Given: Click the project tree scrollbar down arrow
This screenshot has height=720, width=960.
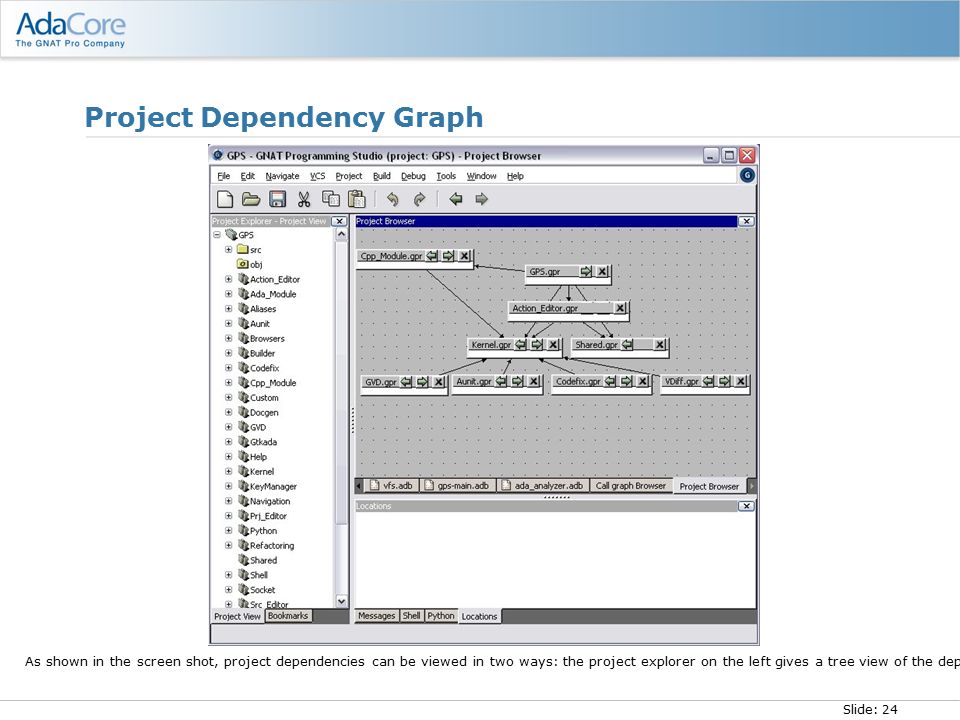Looking at the screenshot, I should coord(342,602).
